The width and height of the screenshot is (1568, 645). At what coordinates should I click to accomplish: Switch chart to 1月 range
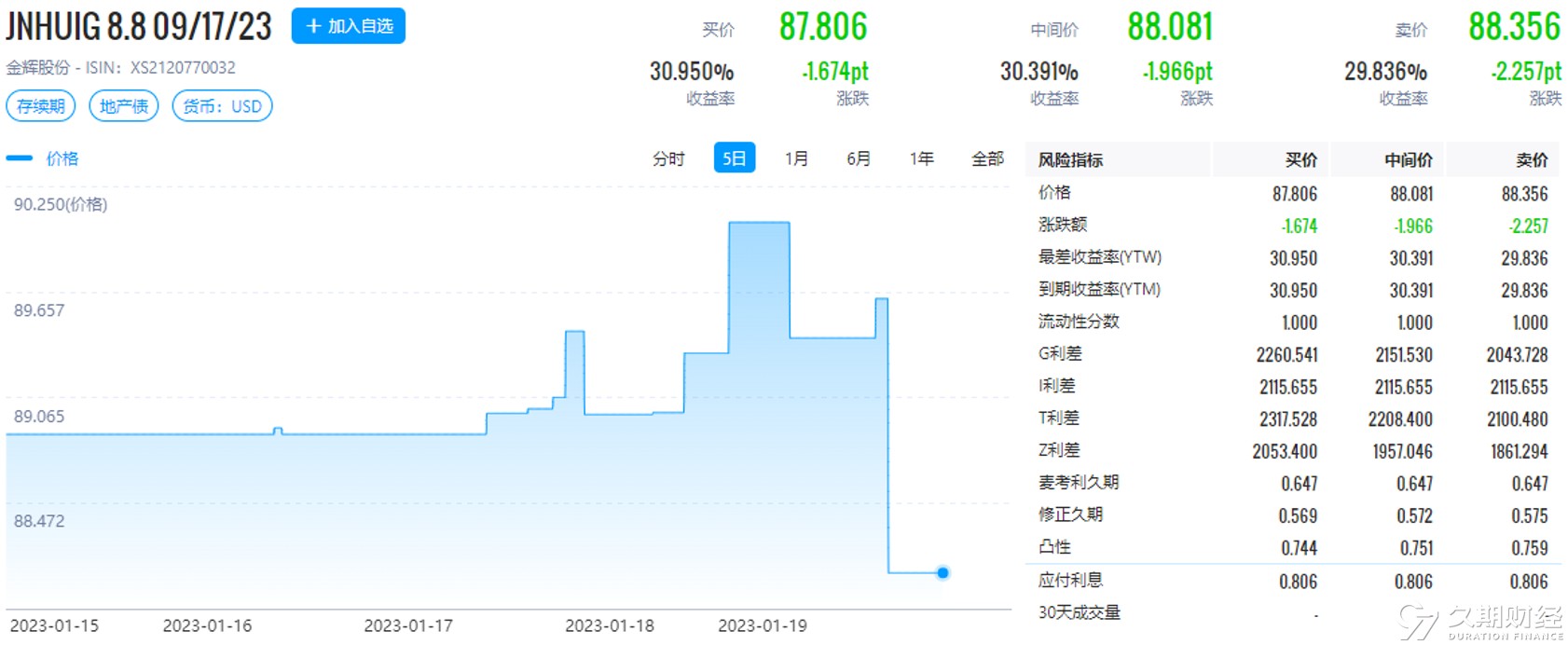pos(796,158)
